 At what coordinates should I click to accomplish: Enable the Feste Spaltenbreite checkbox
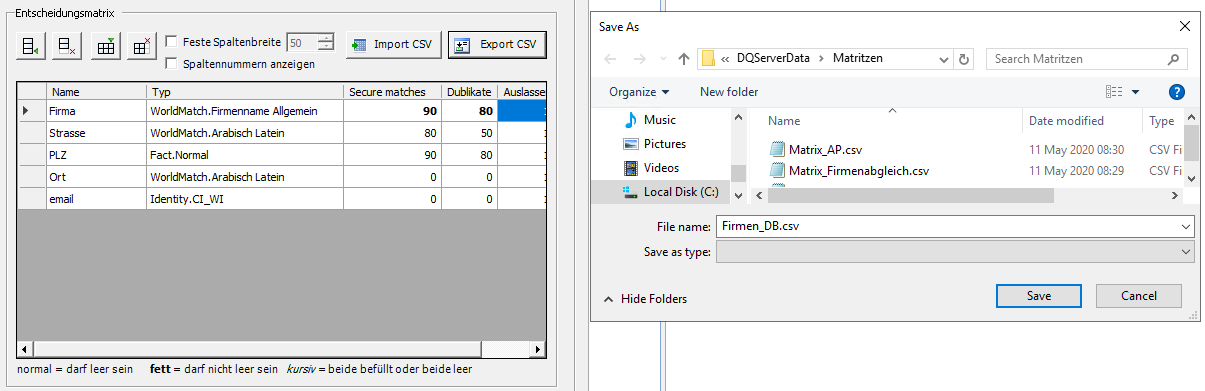[172, 42]
